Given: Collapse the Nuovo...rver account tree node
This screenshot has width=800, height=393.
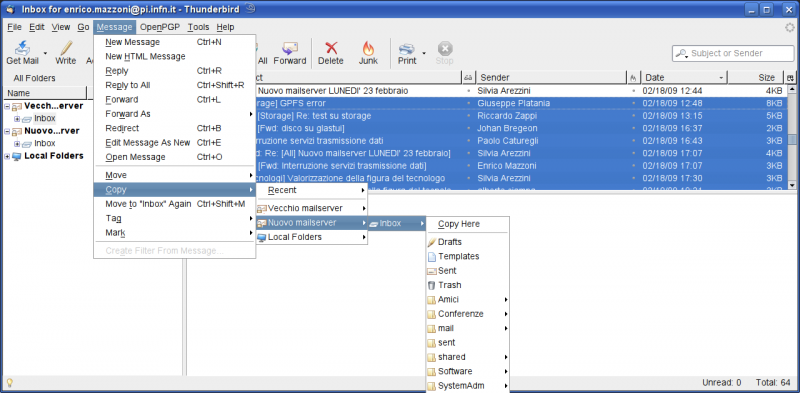Looking at the screenshot, I should click(x=7, y=131).
